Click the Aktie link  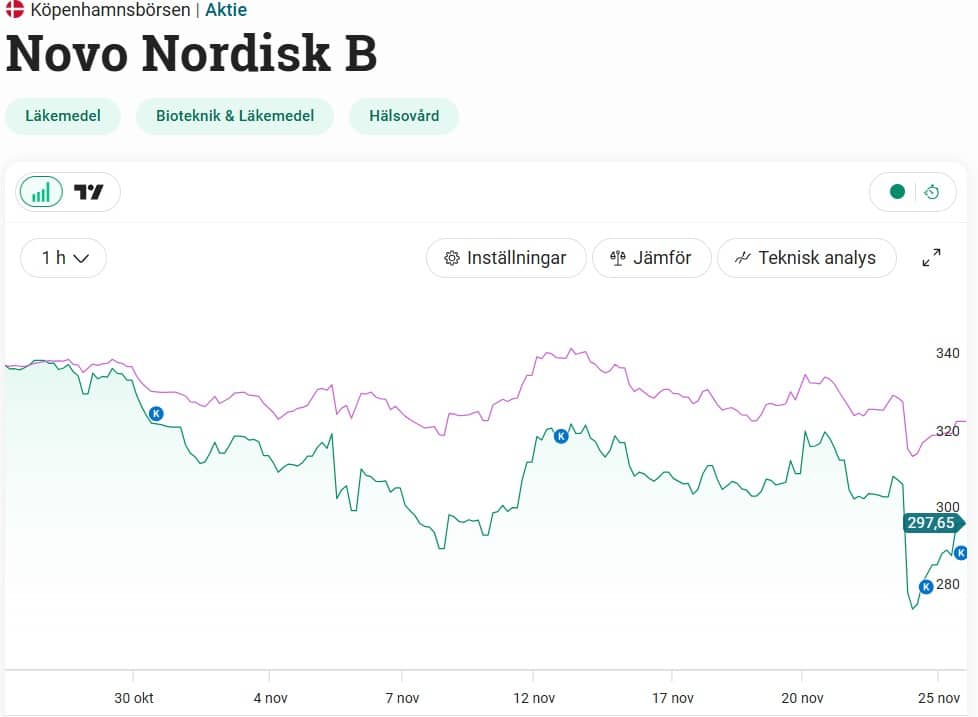coord(226,10)
